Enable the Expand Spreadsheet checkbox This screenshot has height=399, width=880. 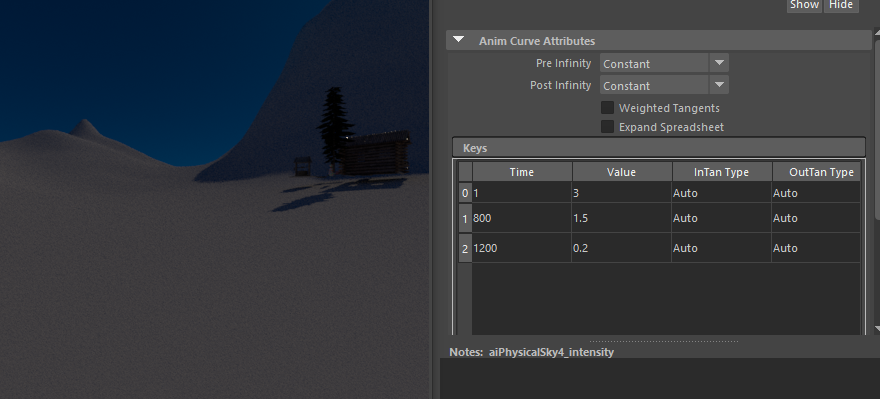pyautogui.click(x=607, y=127)
